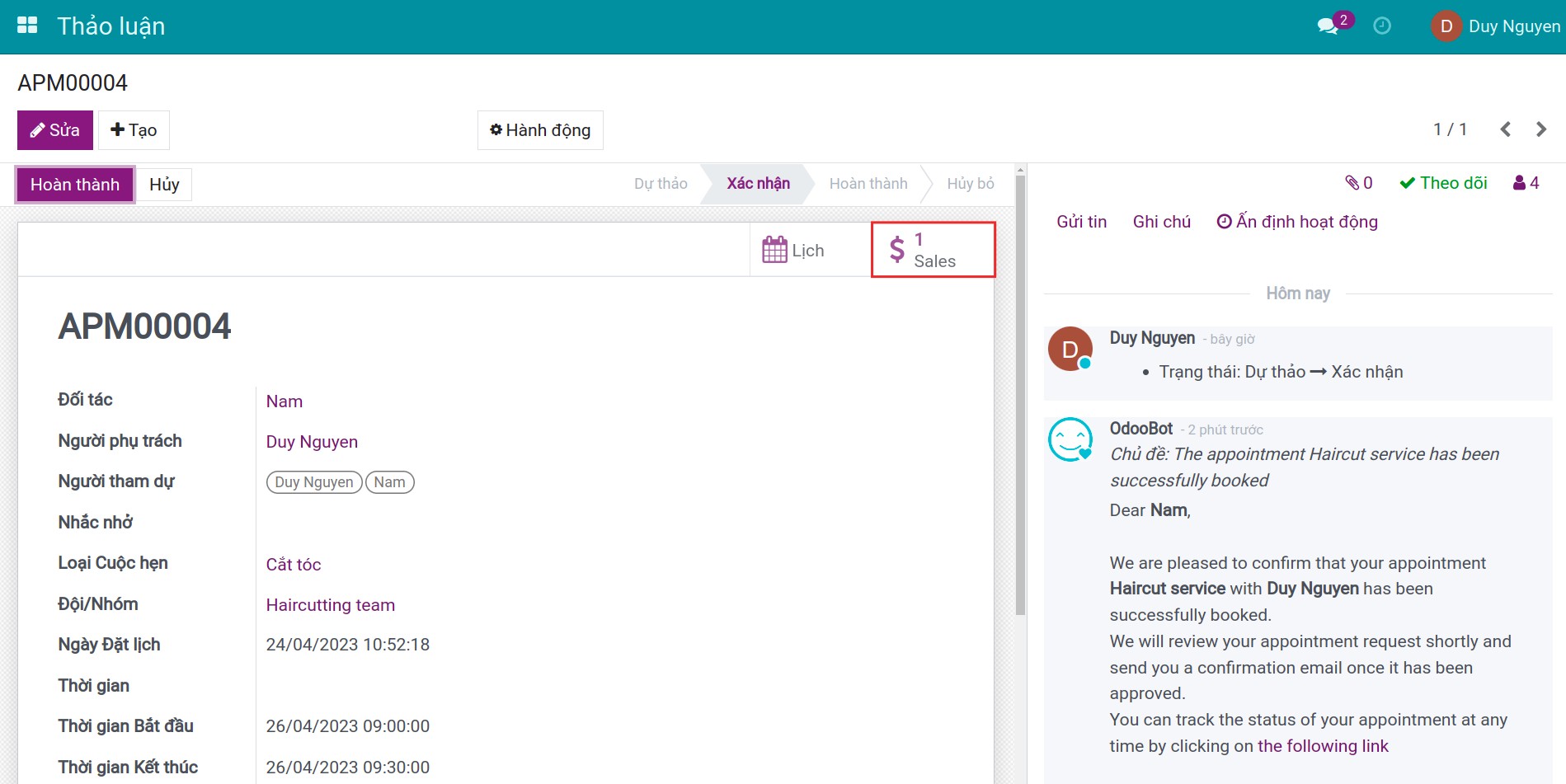Click Duy Nguyen user avatar in header

[1446, 26]
